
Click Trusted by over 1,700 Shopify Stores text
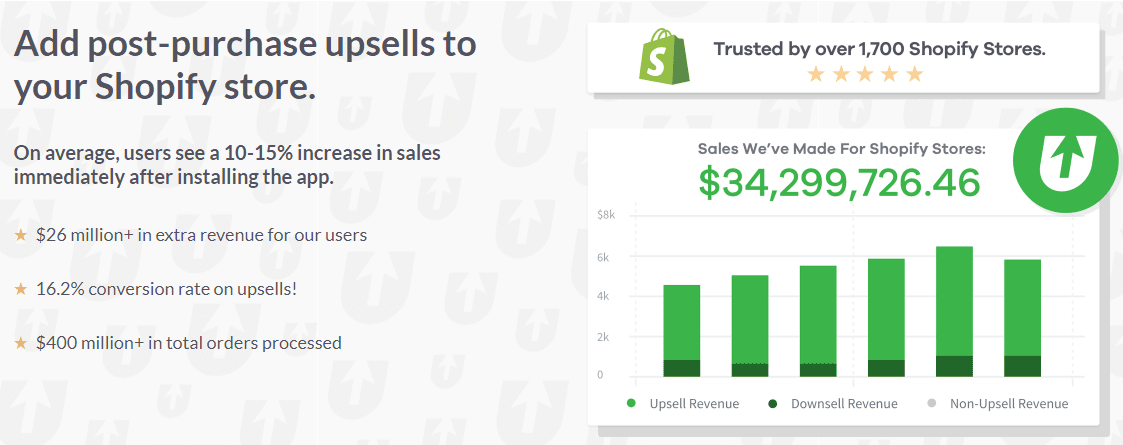tap(879, 49)
